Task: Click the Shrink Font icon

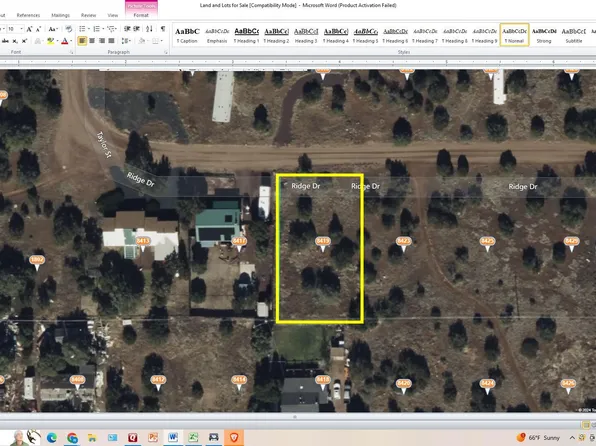Action: click(39, 29)
